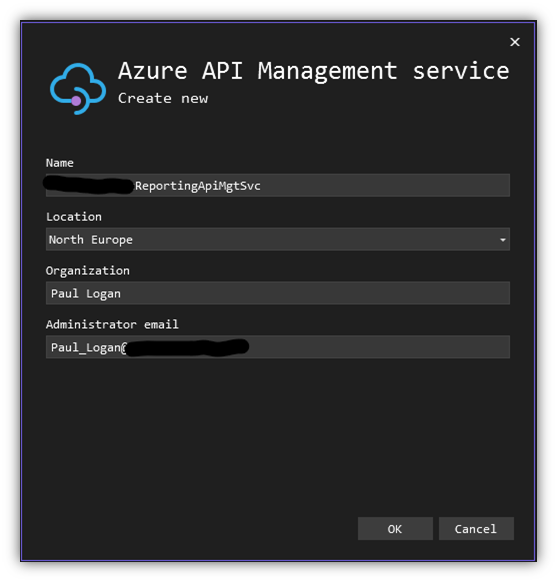
Task: Click the redacted prefix in Name field
Action: coord(88,186)
